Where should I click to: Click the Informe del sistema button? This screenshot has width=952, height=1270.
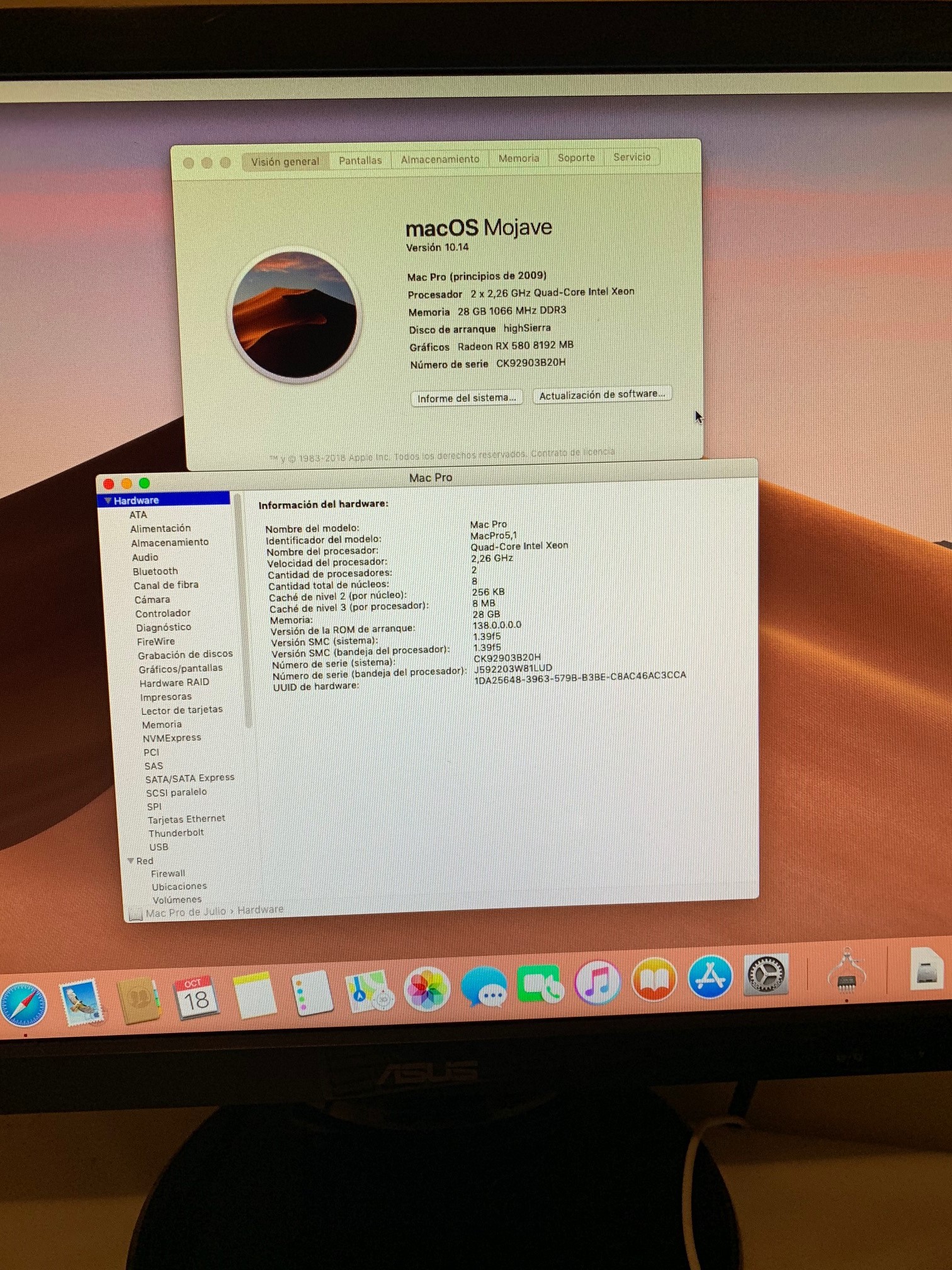click(x=467, y=398)
